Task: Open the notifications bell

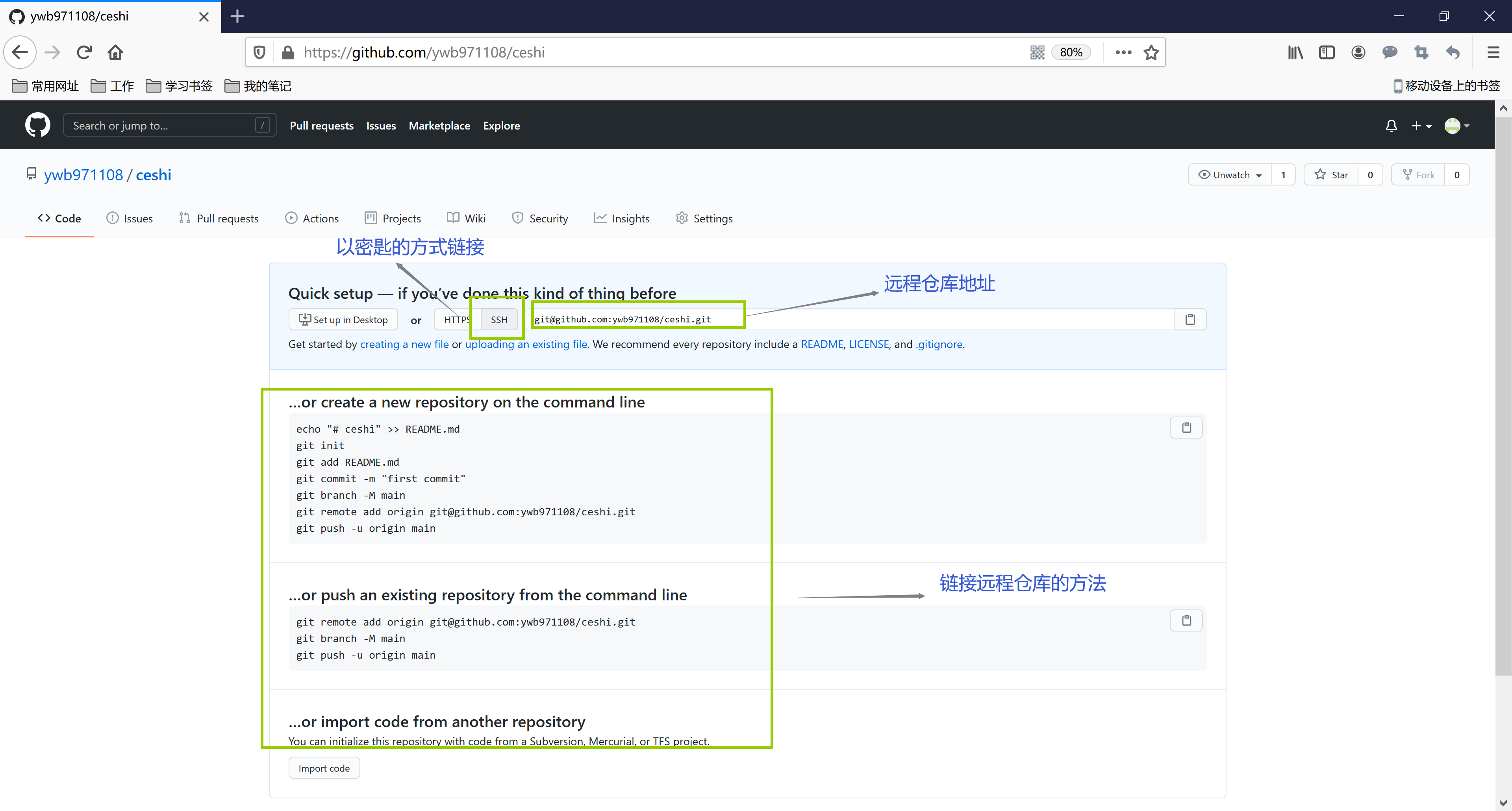Action: pos(1390,126)
